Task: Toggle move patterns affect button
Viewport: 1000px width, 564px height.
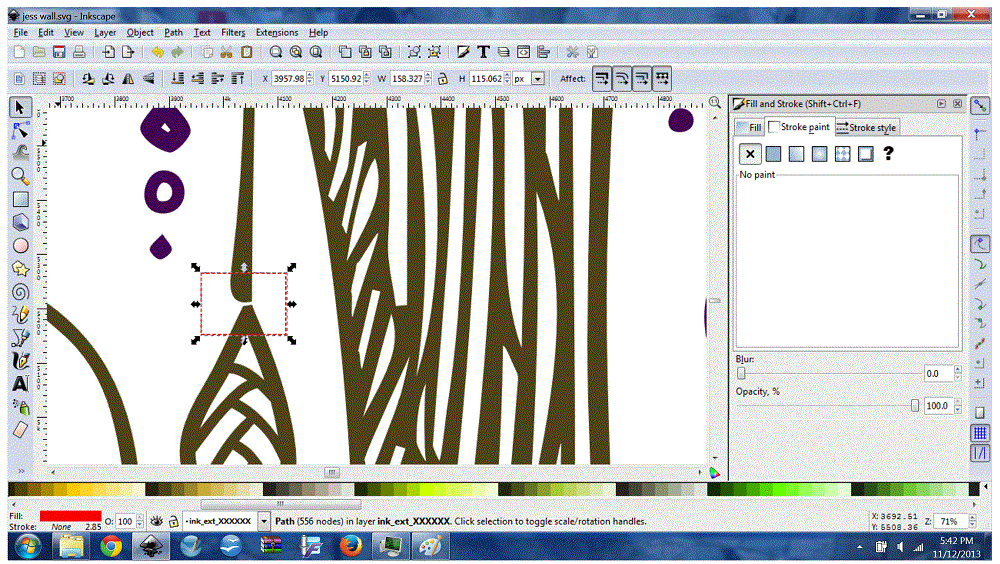Action: (x=662, y=78)
